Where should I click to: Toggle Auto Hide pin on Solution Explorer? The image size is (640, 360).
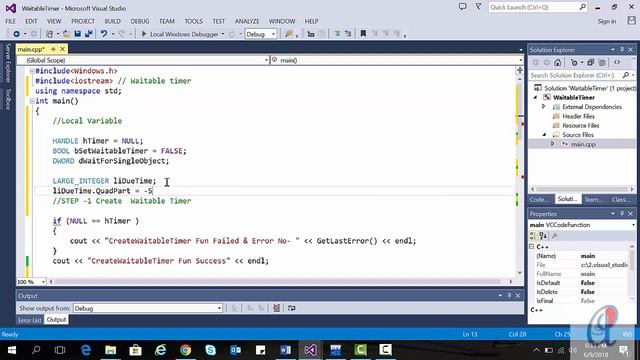(622, 49)
